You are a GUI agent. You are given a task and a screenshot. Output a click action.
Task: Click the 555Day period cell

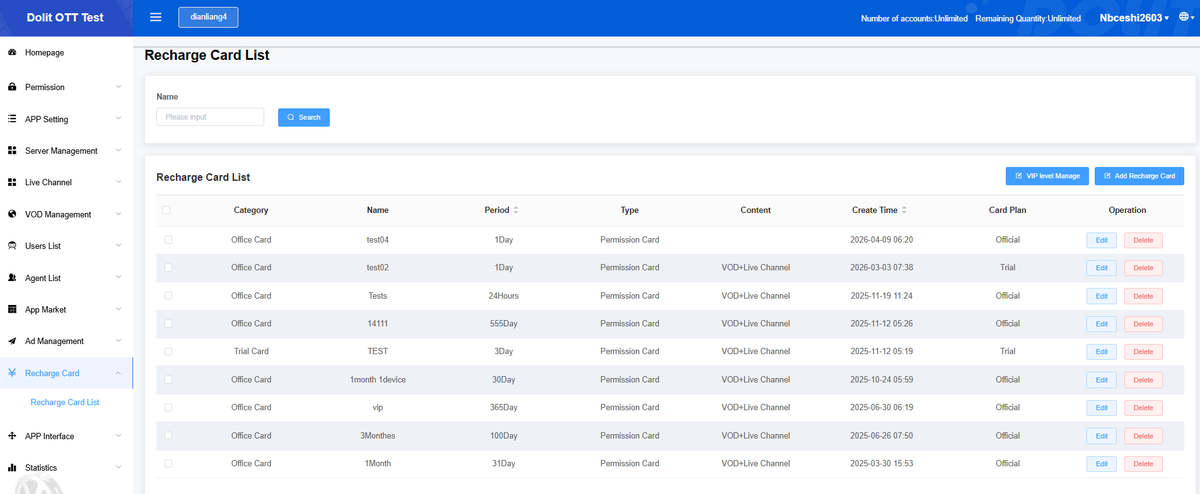(503, 323)
